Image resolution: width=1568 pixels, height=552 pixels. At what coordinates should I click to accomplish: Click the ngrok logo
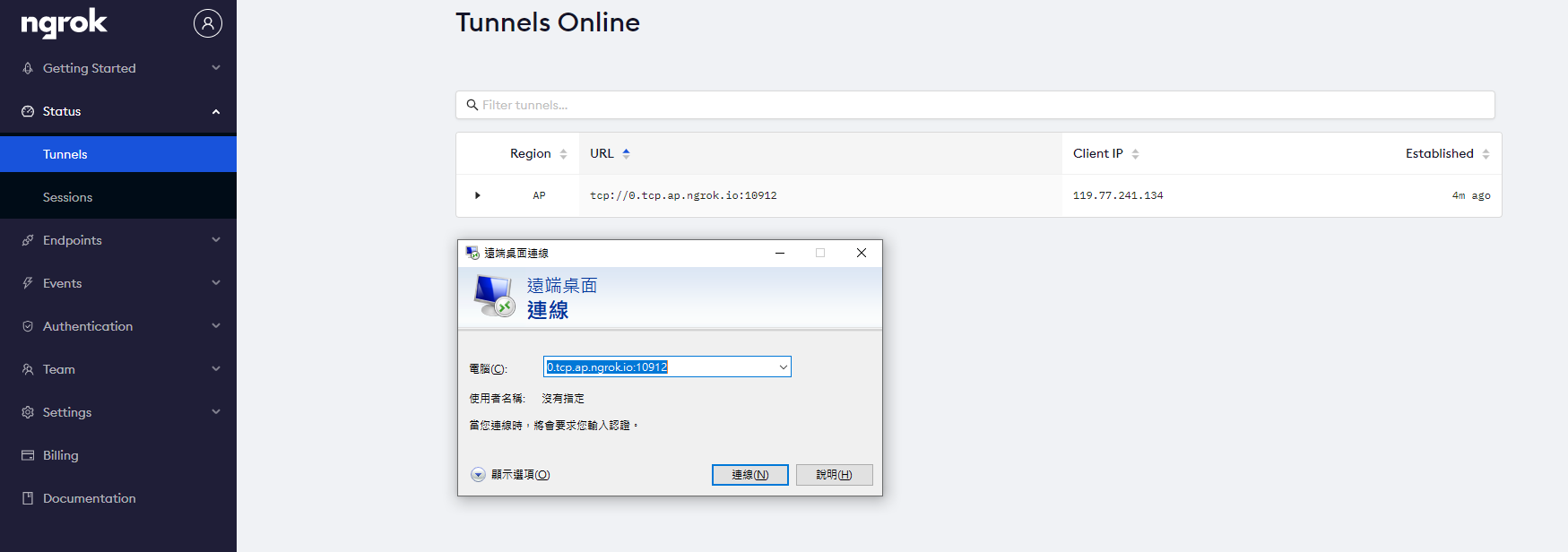(x=64, y=23)
